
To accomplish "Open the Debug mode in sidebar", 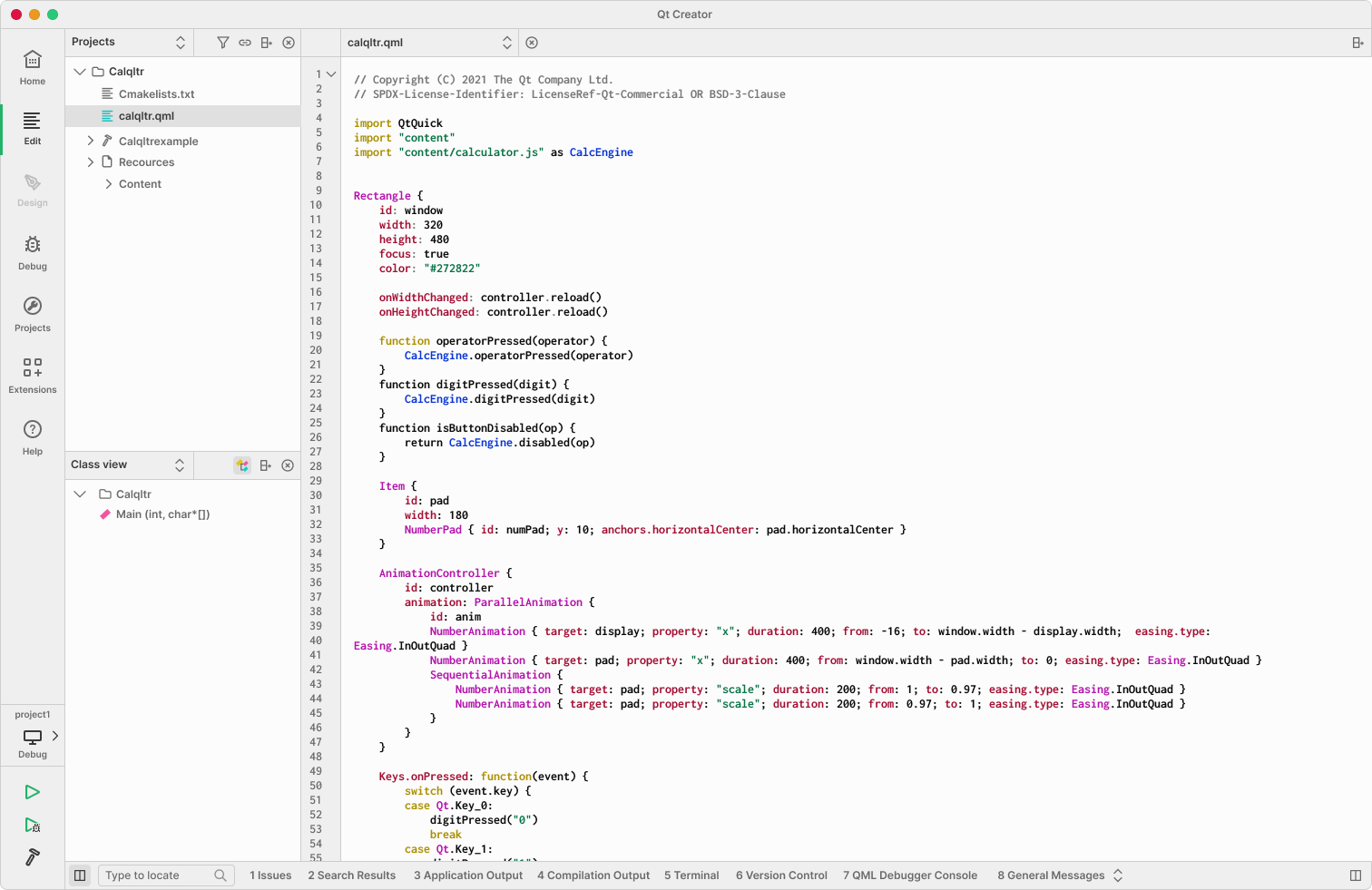I will 33,253.
